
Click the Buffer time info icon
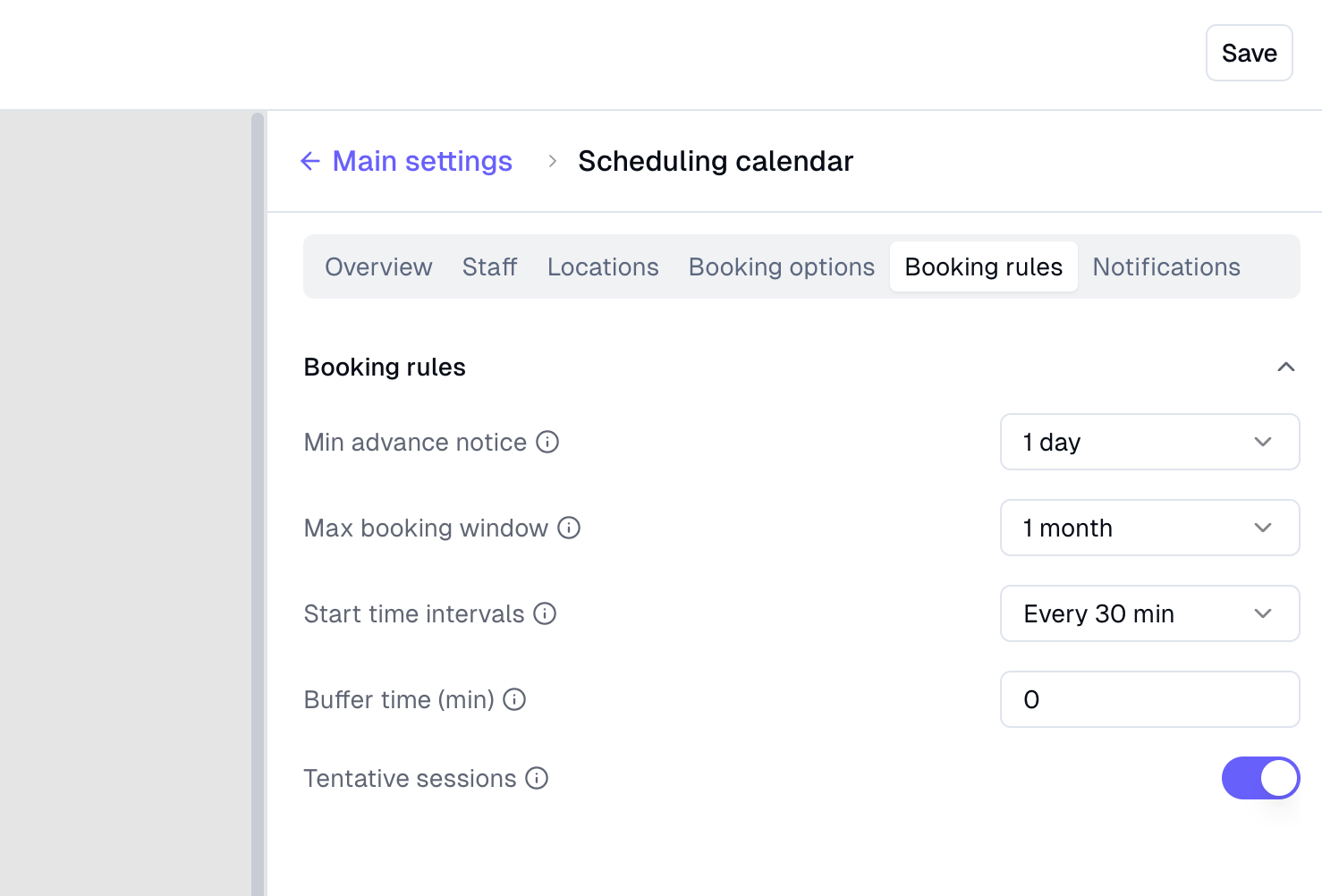514,699
